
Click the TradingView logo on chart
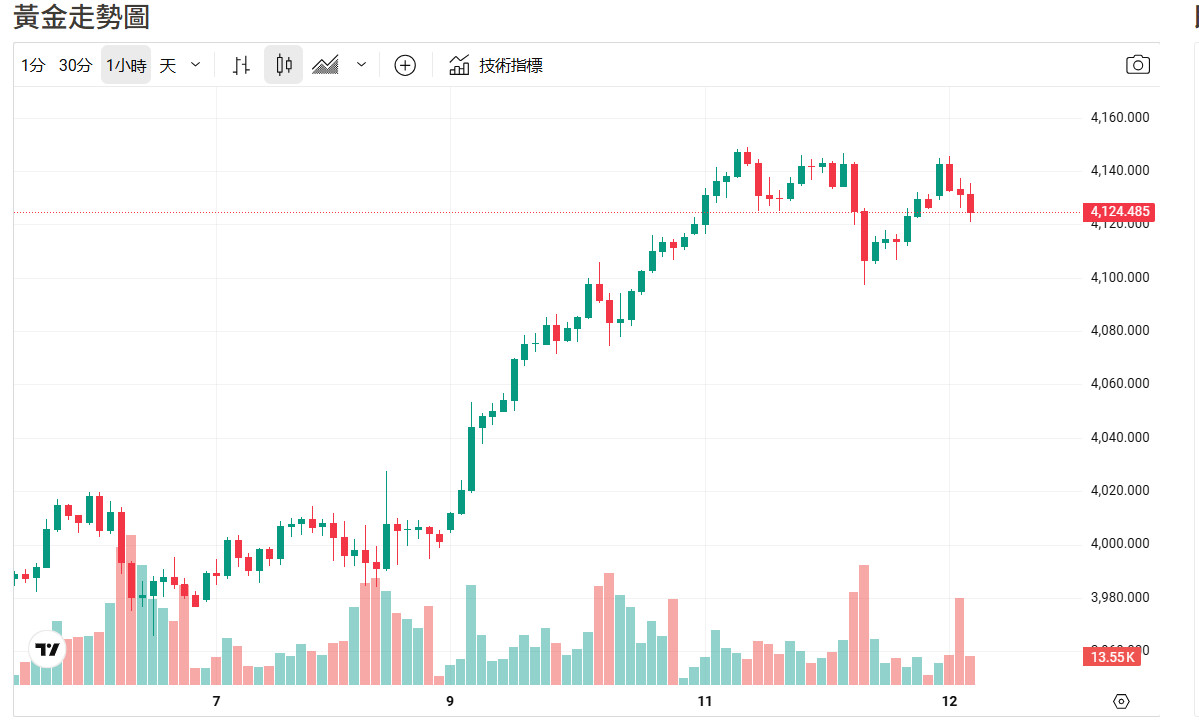(47, 649)
